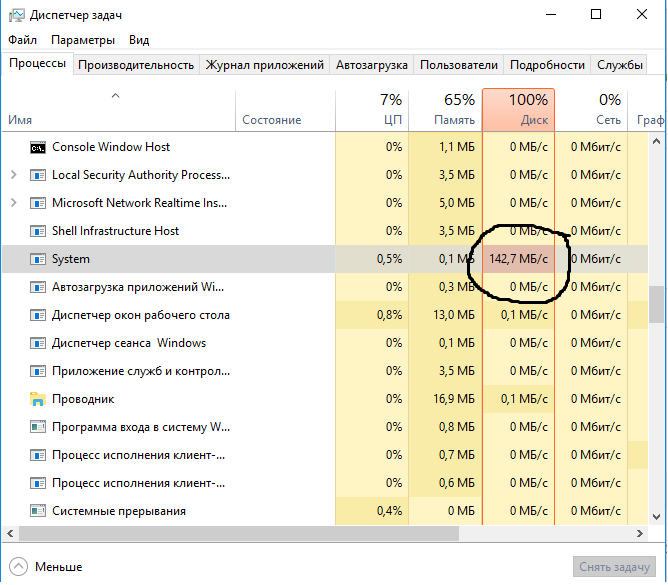Click the first Процесс исполнения клиент icon

[x=38, y=455]
